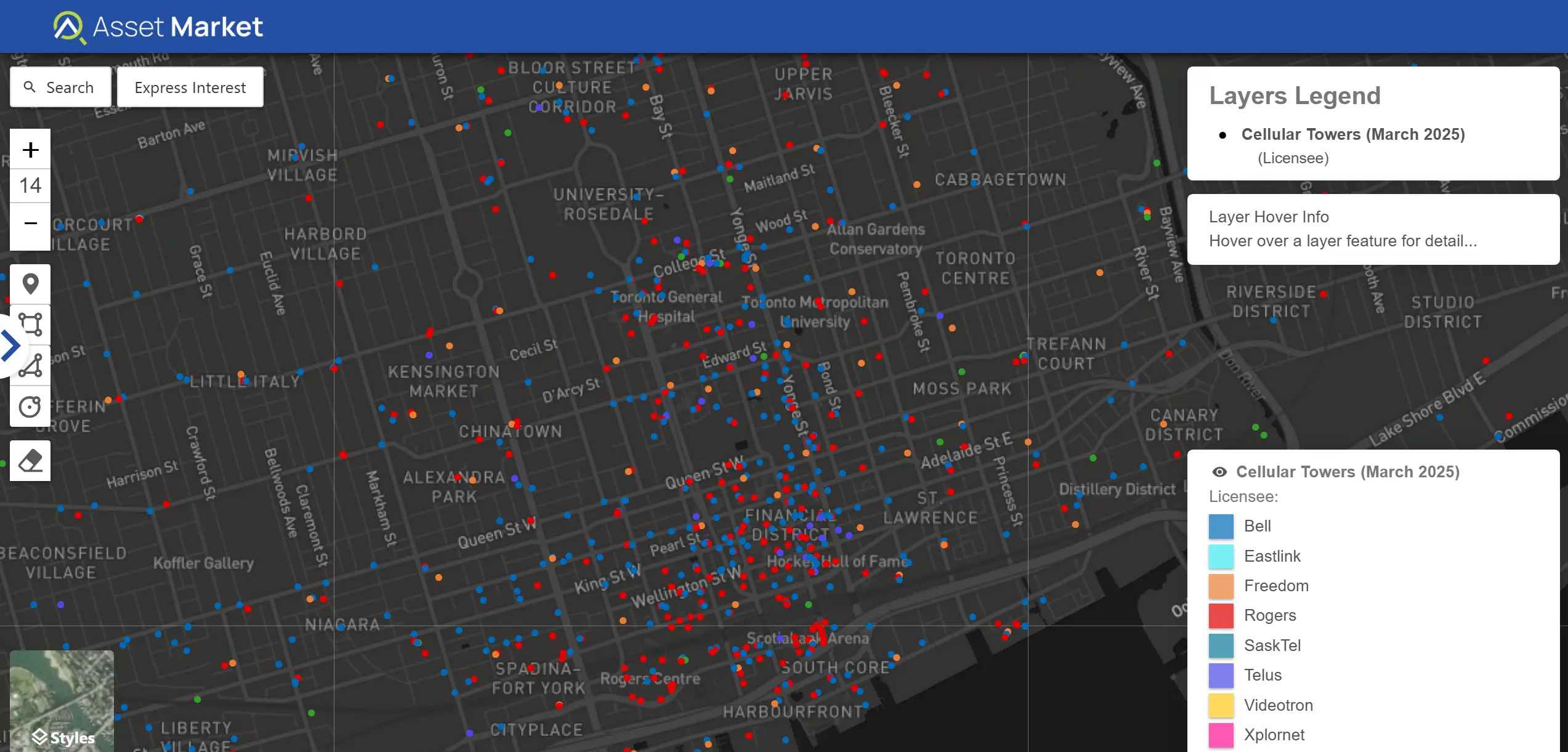Click the Eastlink cyan color swatch
The image size is (1568, 752).
[1221, 556]
